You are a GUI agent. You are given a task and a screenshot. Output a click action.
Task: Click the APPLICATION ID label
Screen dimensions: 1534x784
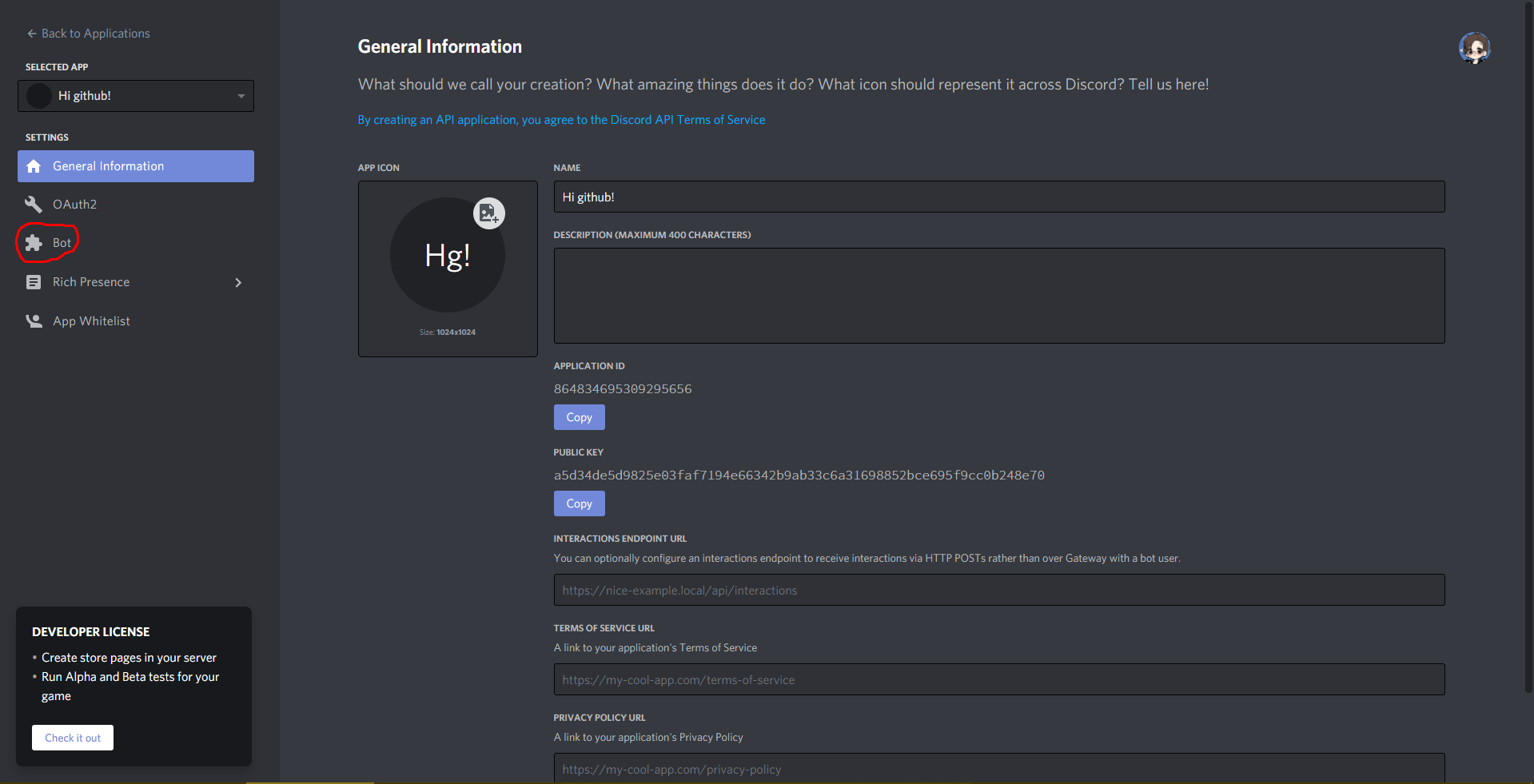(589, 366)
